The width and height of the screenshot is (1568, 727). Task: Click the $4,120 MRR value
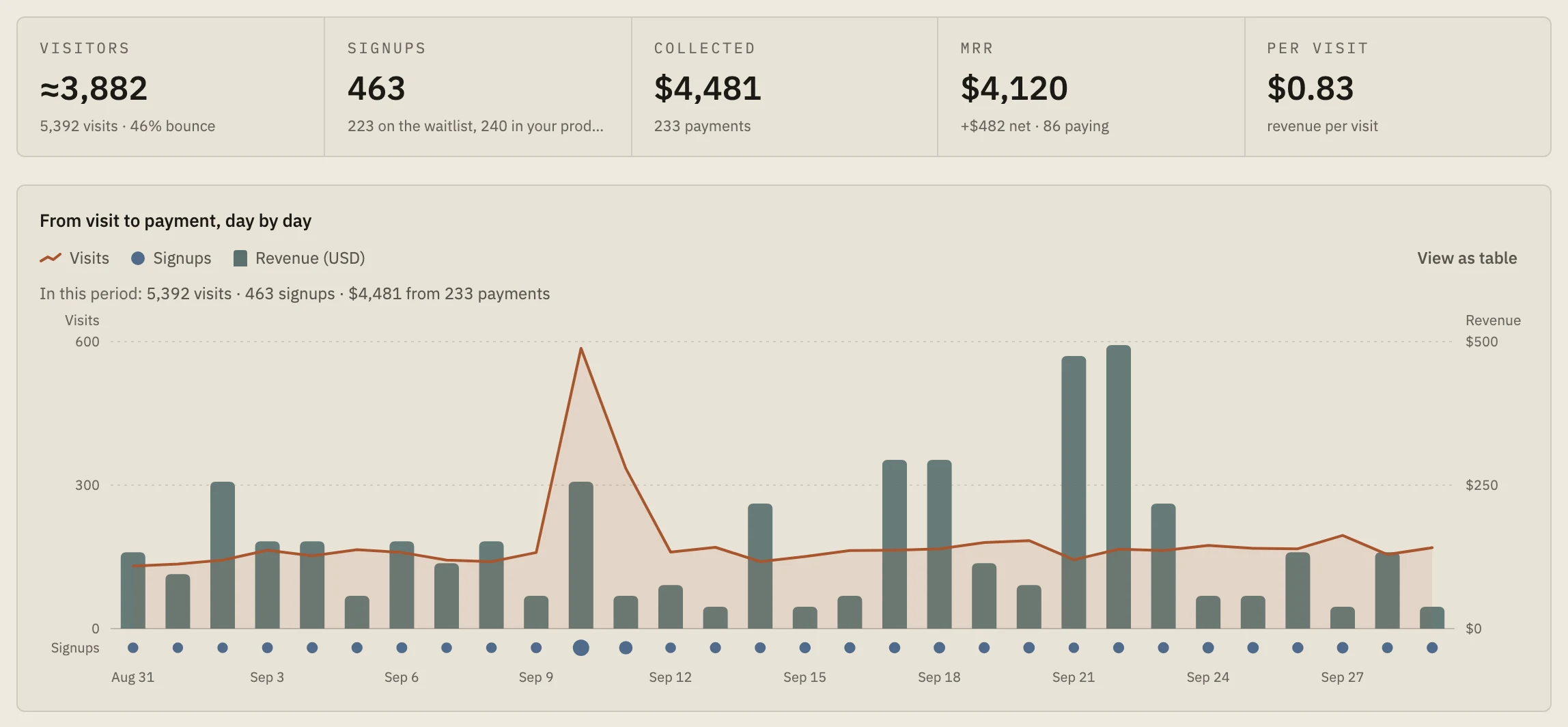click(x=1014, y=89)
